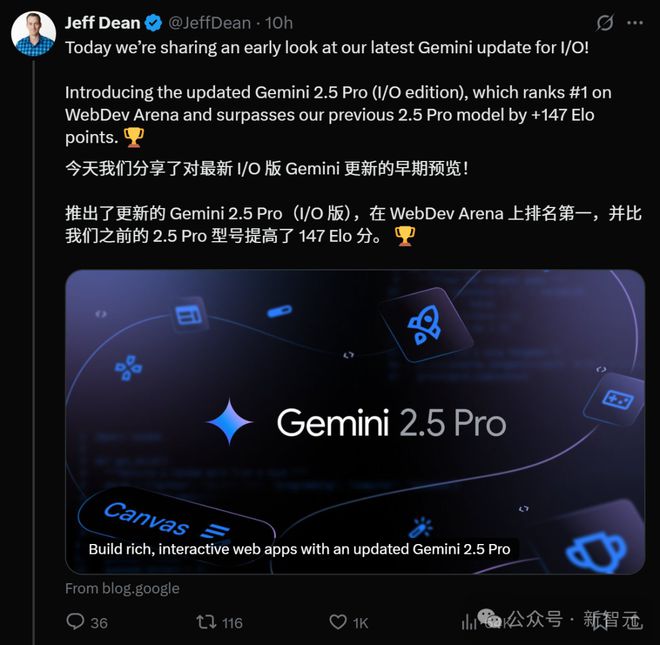Open the @JeffDean handle link

coord(209,23)
